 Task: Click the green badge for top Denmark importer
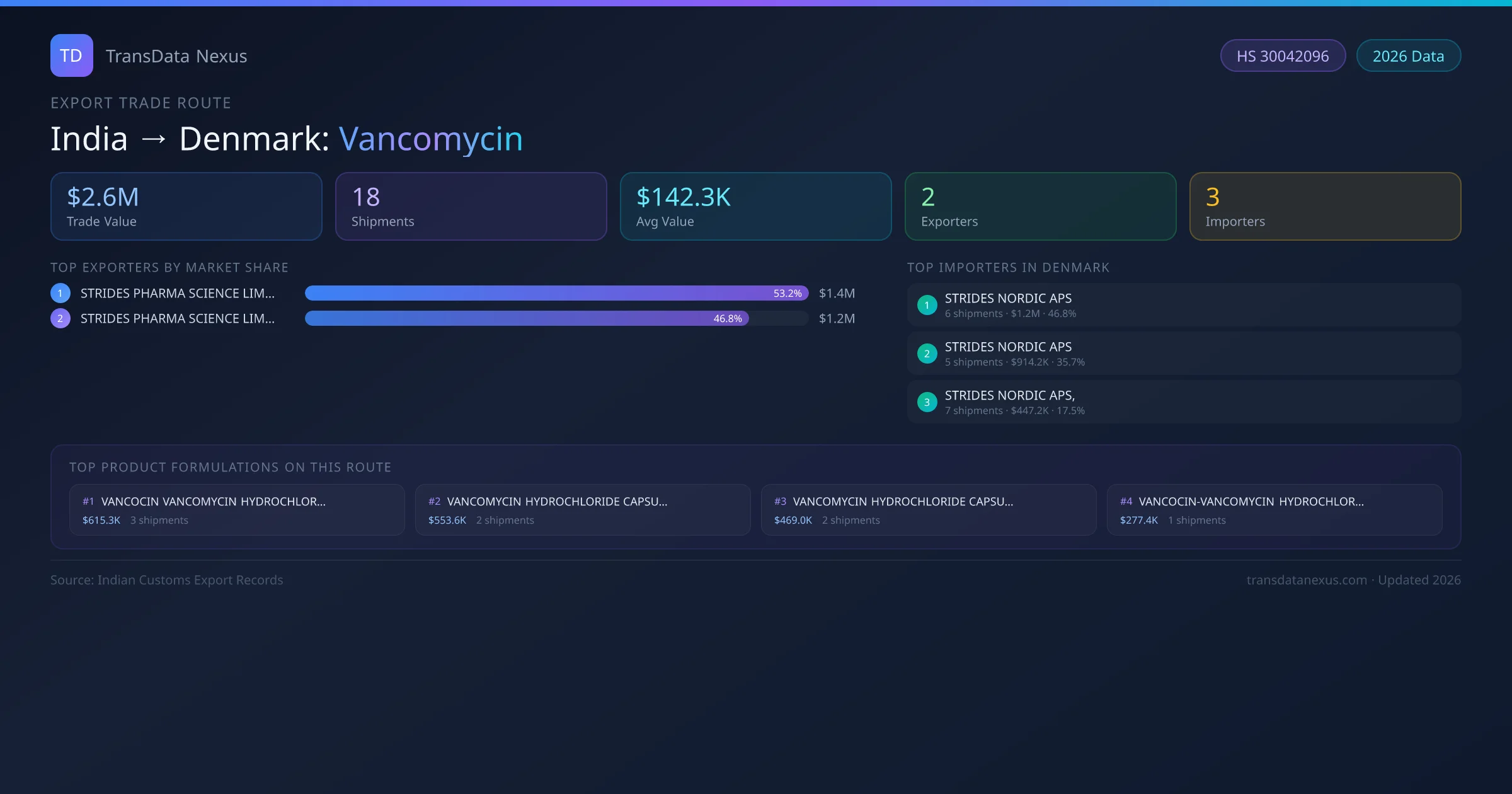927,304
